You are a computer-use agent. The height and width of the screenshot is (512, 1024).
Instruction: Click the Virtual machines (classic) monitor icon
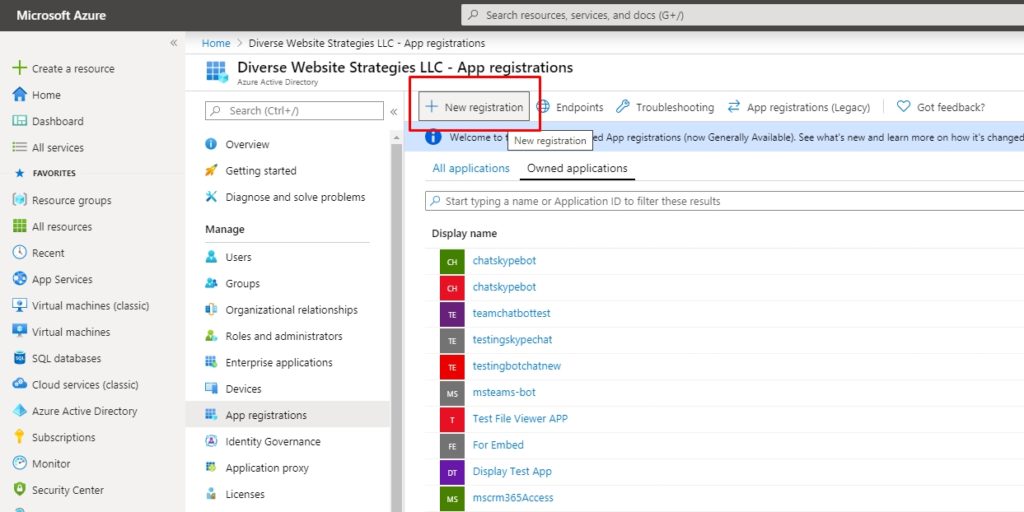[20, 305]
